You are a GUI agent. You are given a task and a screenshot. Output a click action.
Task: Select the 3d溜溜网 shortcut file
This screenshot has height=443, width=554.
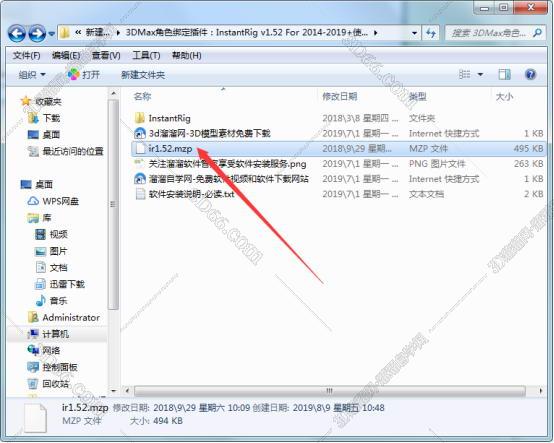(x=202, y=133)
